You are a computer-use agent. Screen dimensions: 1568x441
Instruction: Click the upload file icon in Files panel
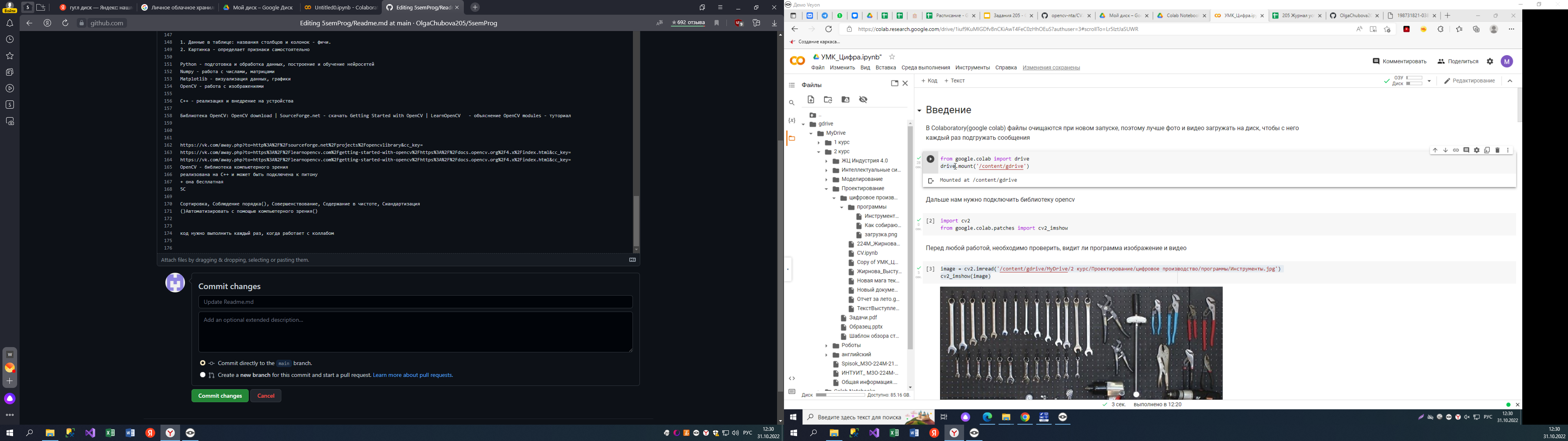(811, 100)
